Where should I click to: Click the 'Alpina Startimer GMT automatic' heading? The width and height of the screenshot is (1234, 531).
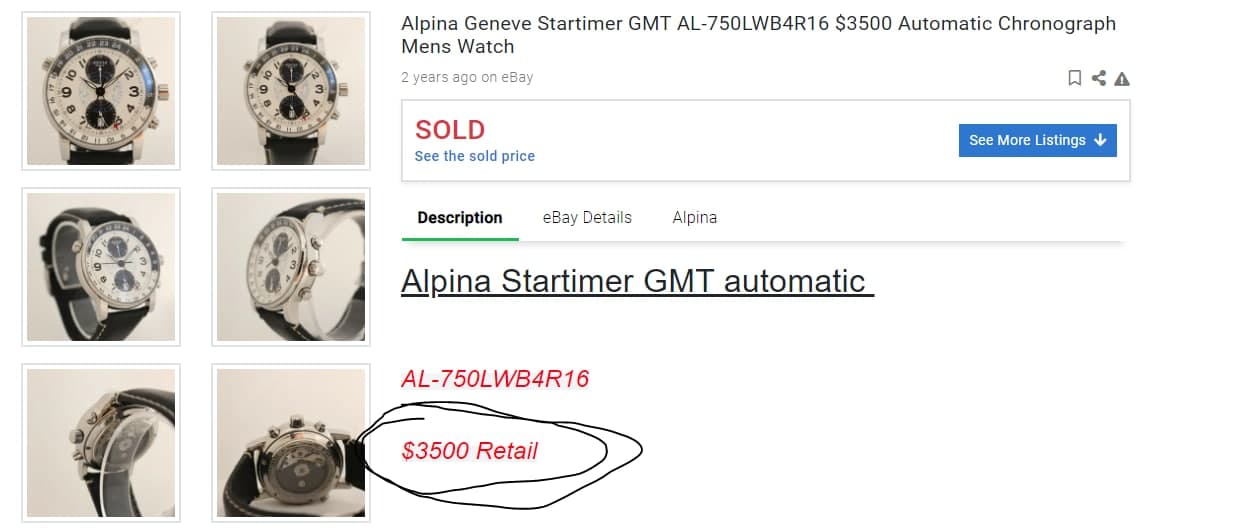(637, 281)
